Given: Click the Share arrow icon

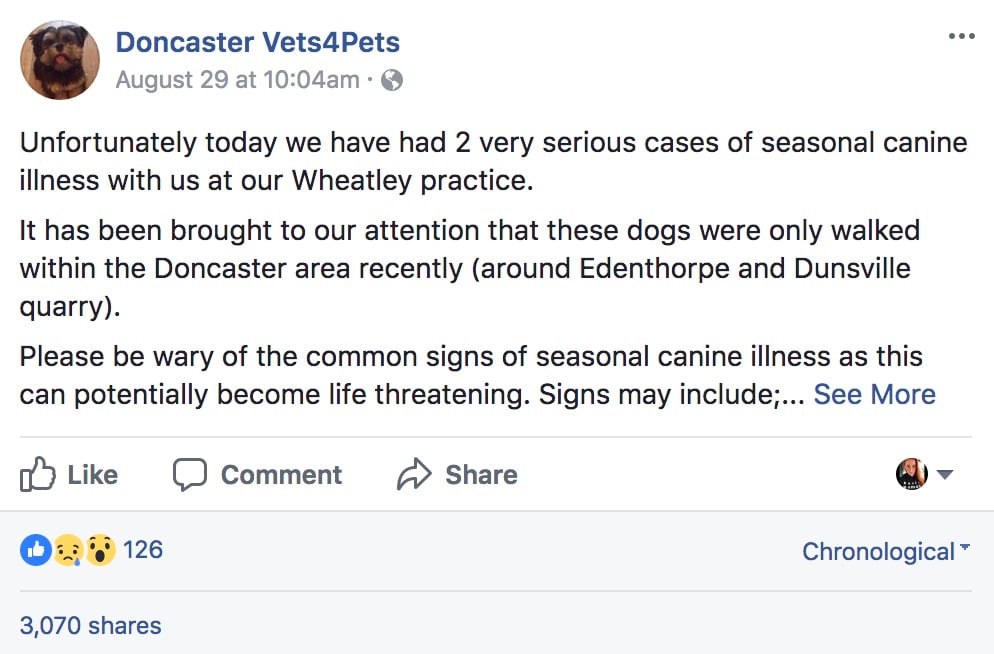Looking at the screenshot, I should coord(414,474).
